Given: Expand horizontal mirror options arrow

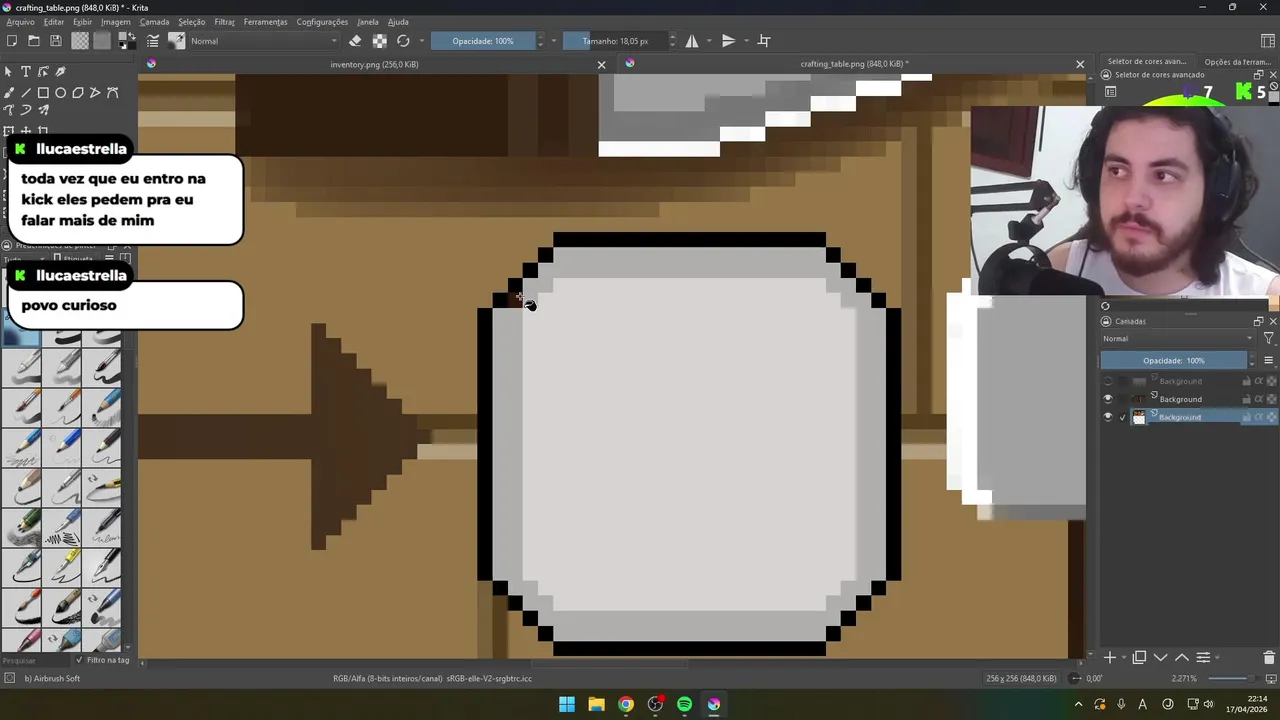Looking at the screenshot, I should (709, 41).
